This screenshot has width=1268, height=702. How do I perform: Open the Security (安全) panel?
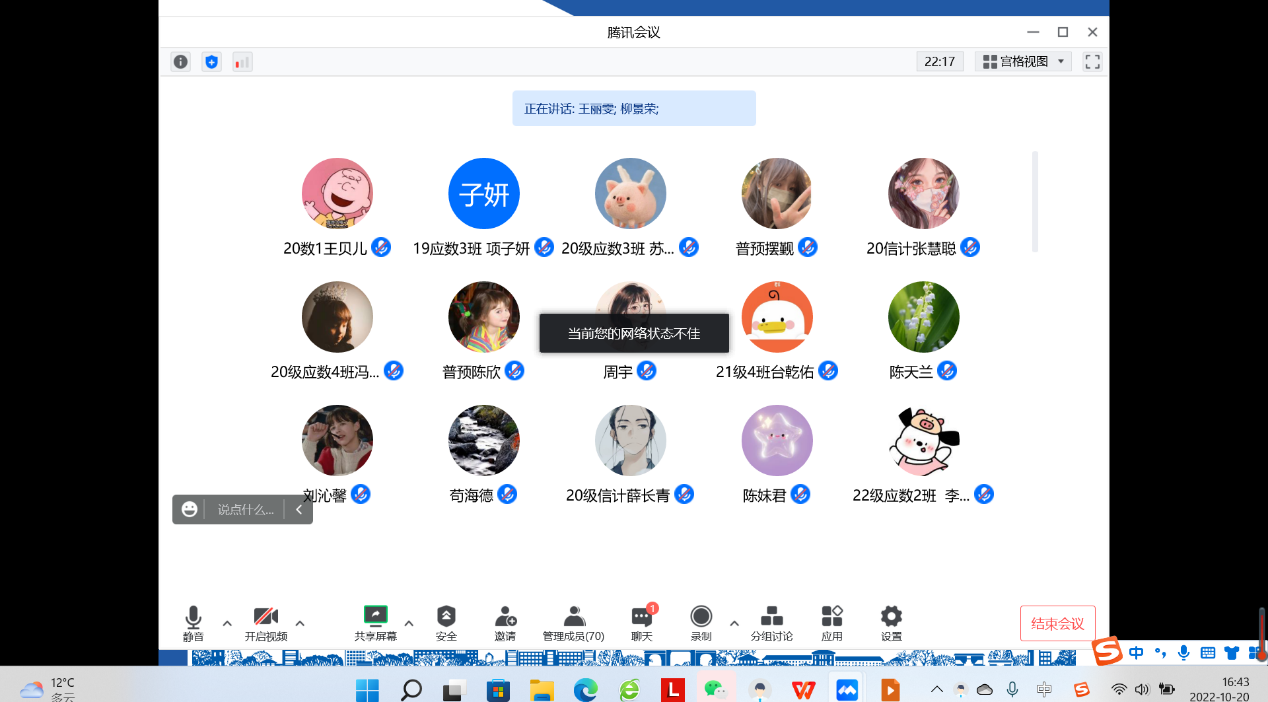click(x=446, y=623)
